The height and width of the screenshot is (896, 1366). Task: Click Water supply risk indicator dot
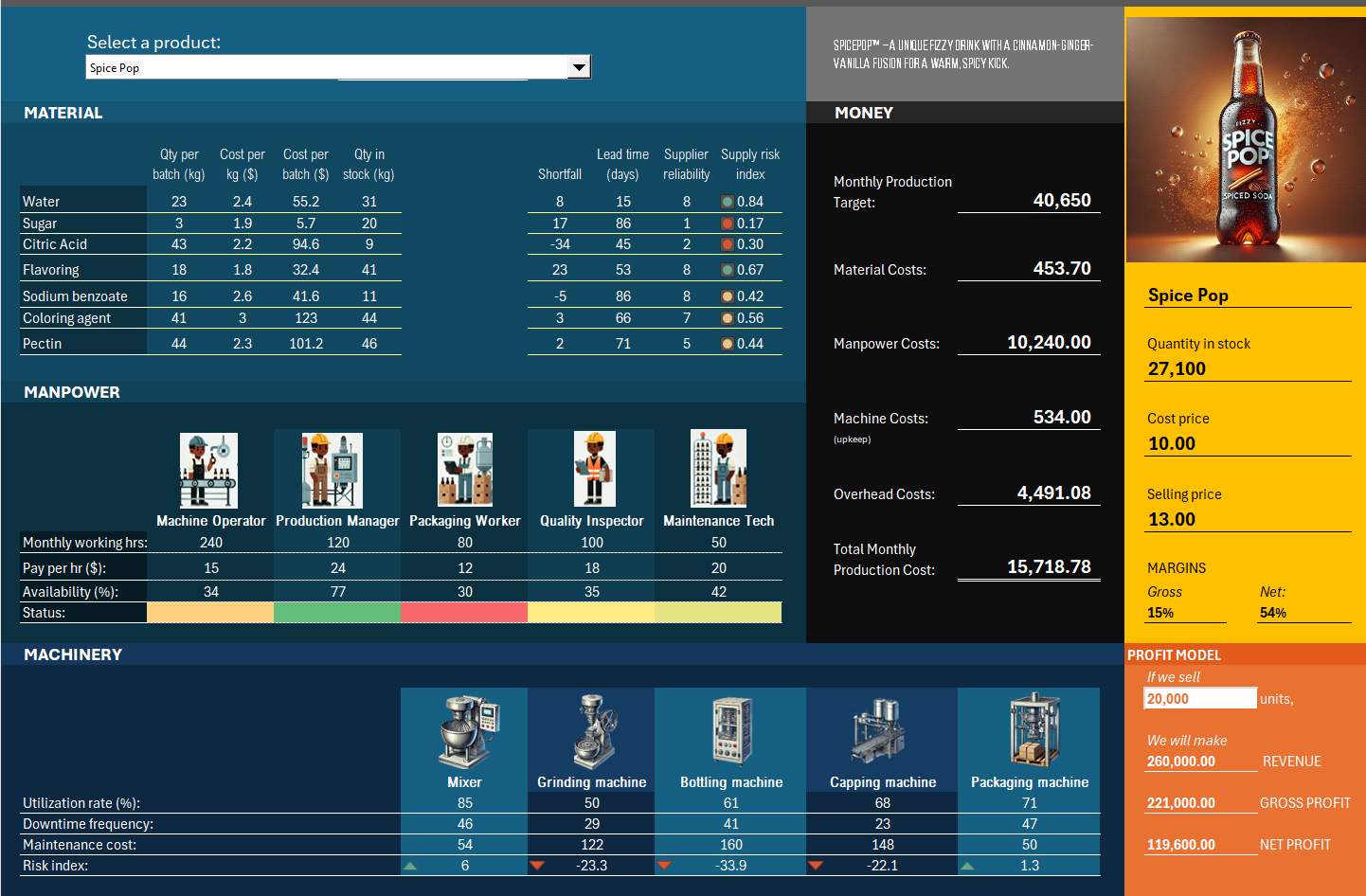pyautogui.click(x=727, y=202)
